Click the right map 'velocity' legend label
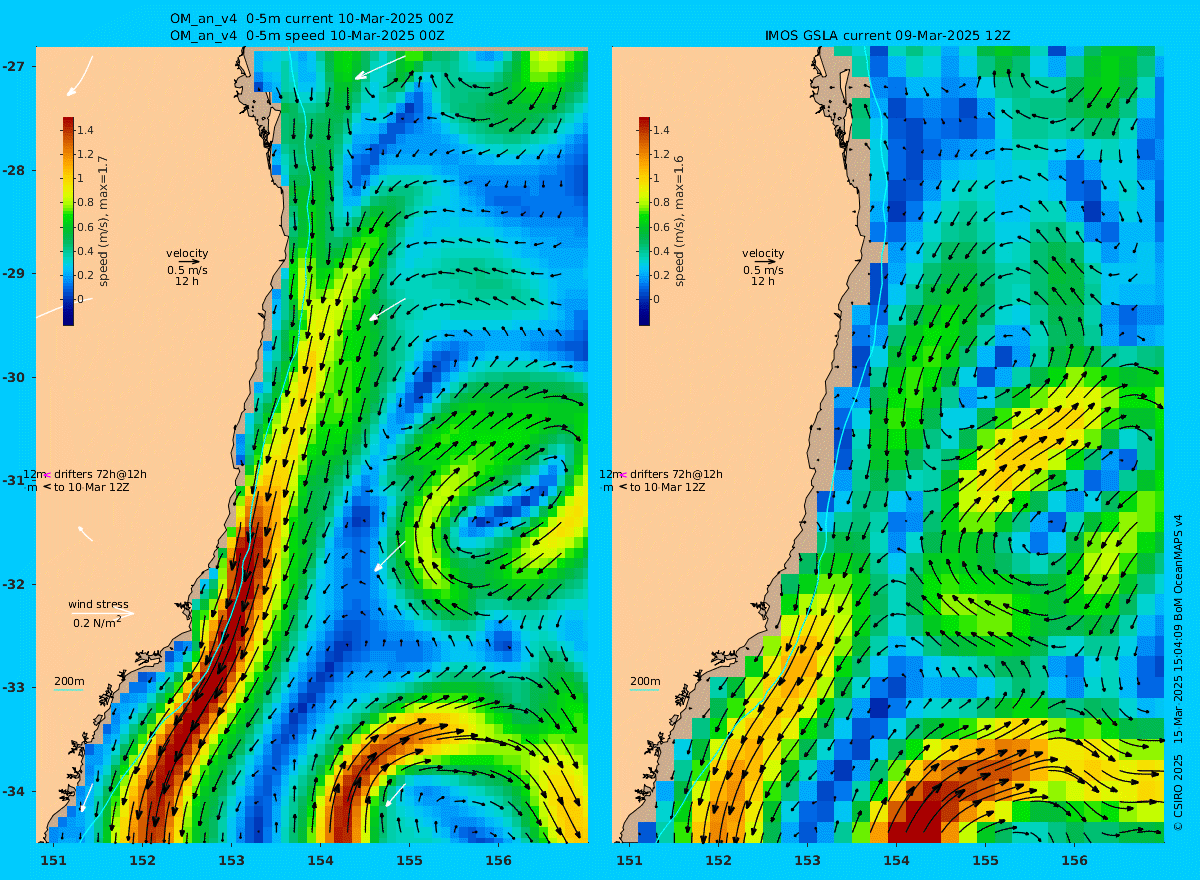The image size is (1200, 880). 763,253
